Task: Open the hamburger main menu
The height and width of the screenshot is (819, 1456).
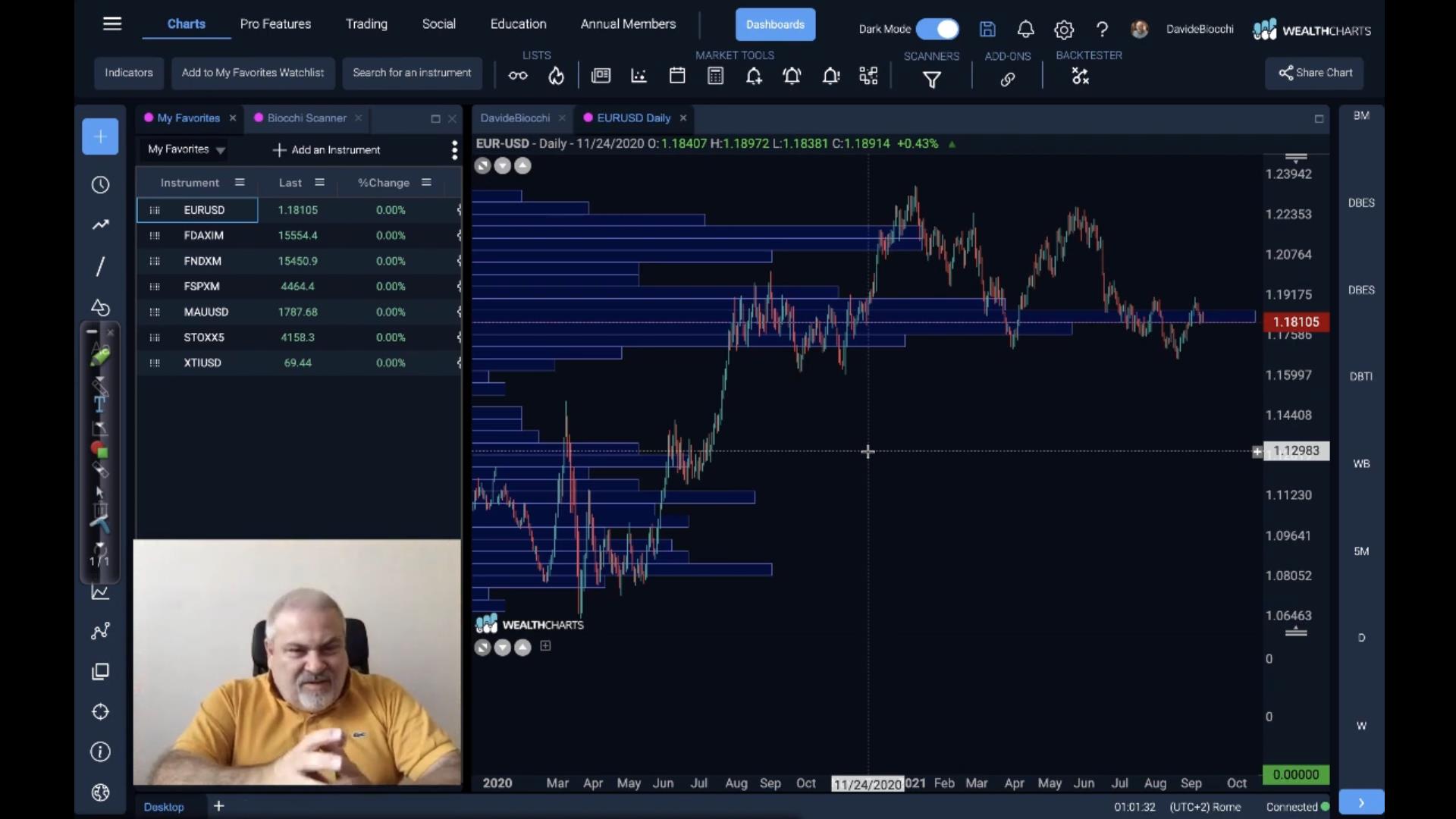Action: tap(112, 24)
